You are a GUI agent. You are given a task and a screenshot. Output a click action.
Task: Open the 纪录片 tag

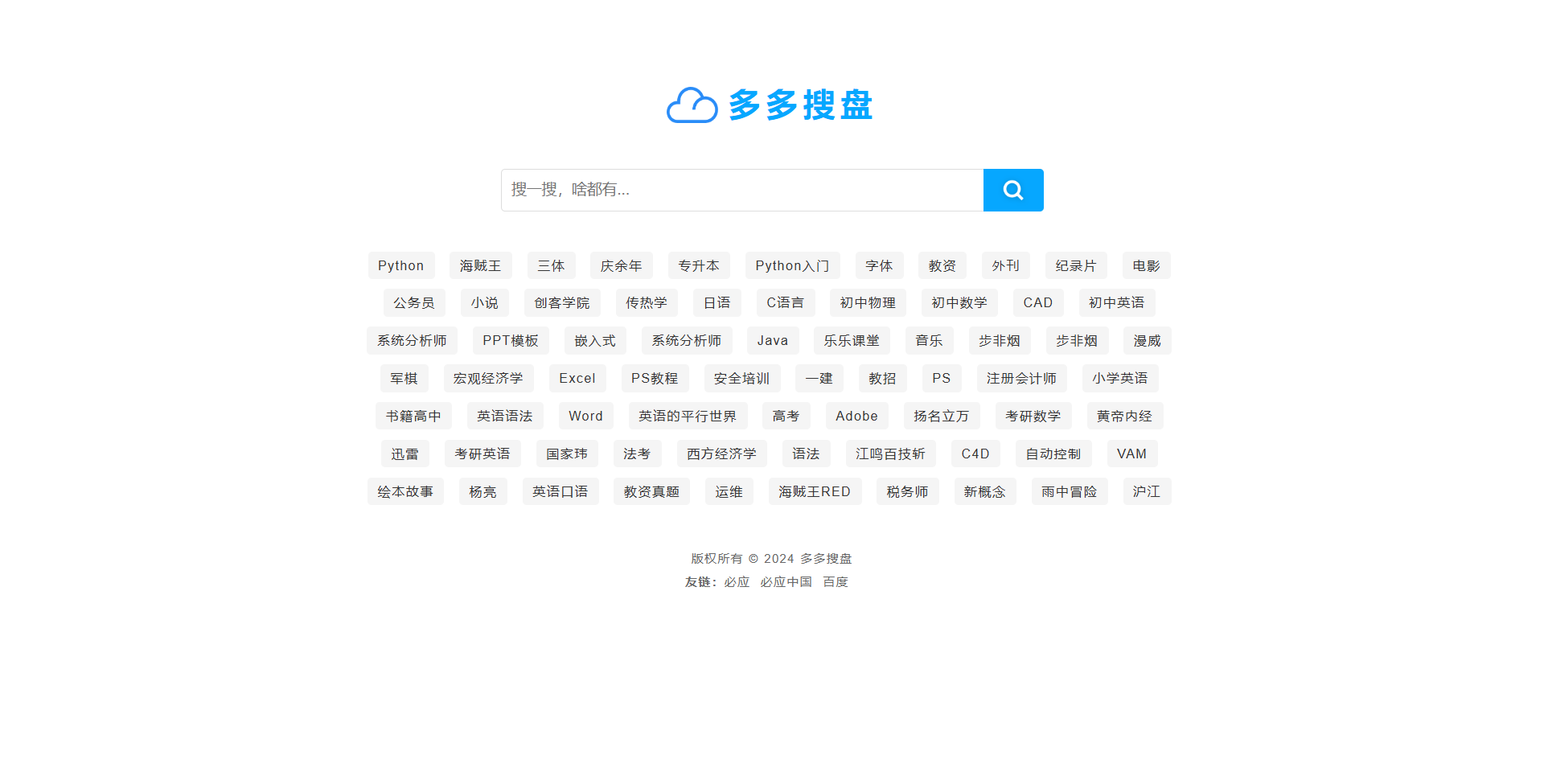[1076, 265]
